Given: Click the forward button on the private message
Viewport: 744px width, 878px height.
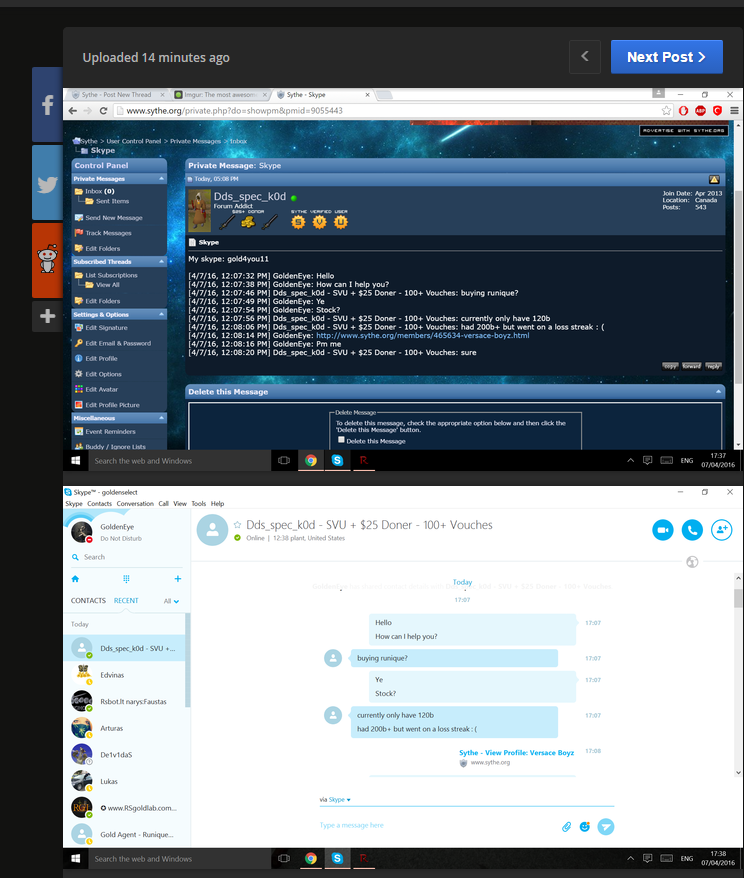Looking at the screenshot, I should [692, 366].
